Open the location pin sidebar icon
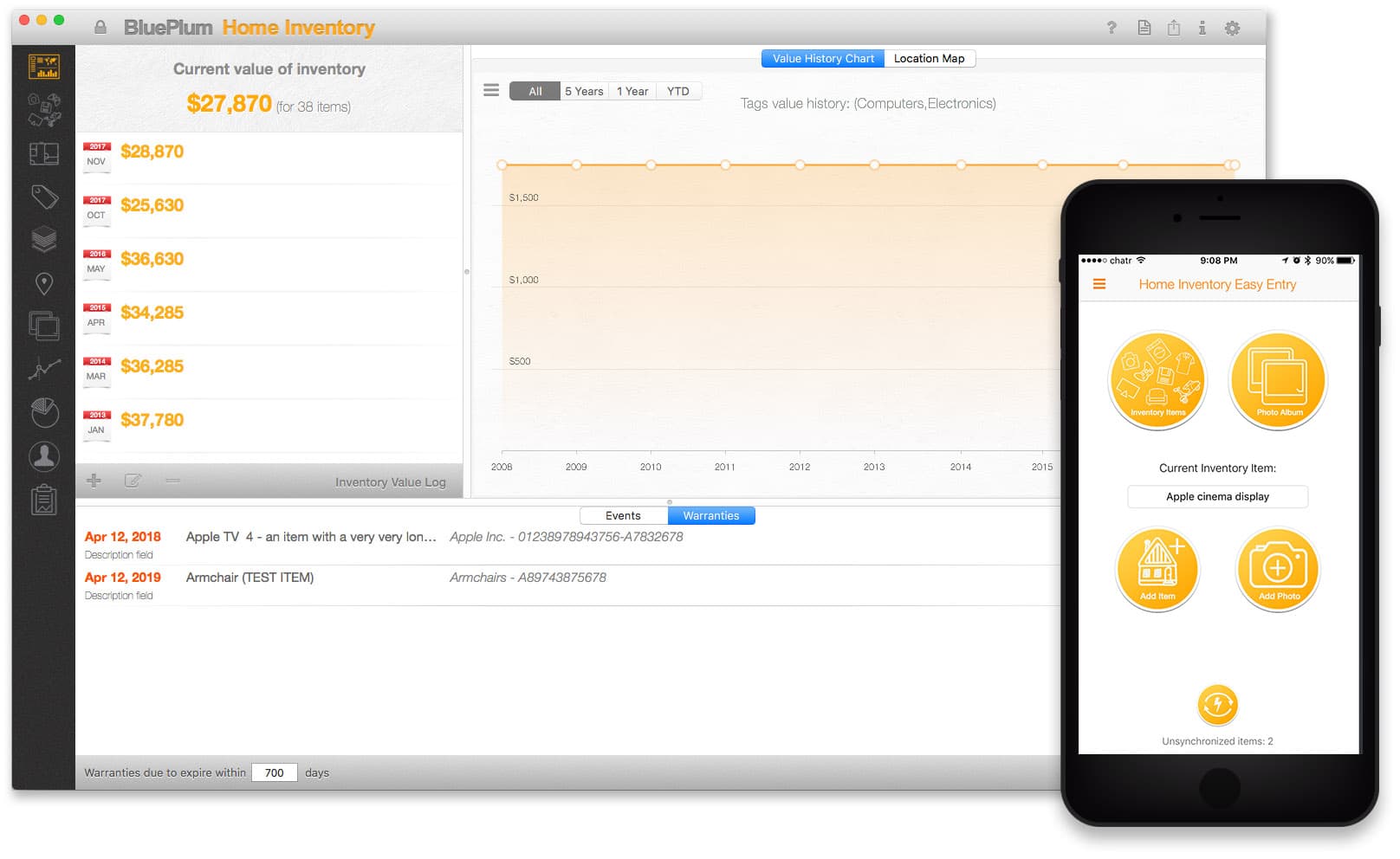 (x=43, y=283)
